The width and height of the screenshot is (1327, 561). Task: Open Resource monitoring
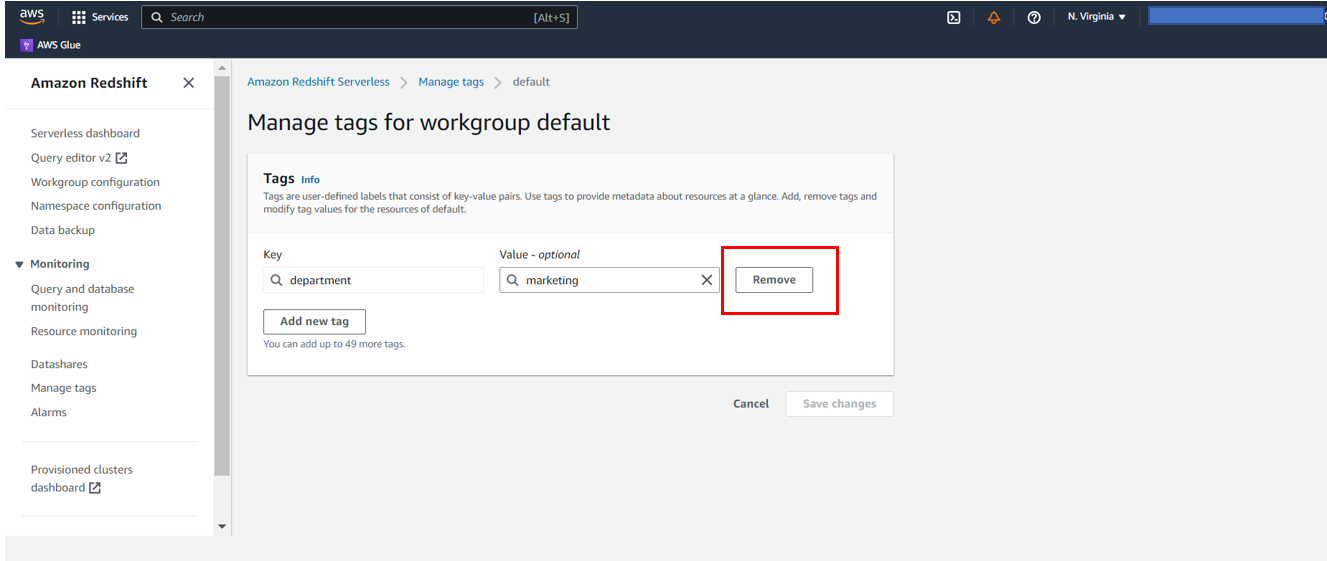pyautogui.click(x=84, y=331)
